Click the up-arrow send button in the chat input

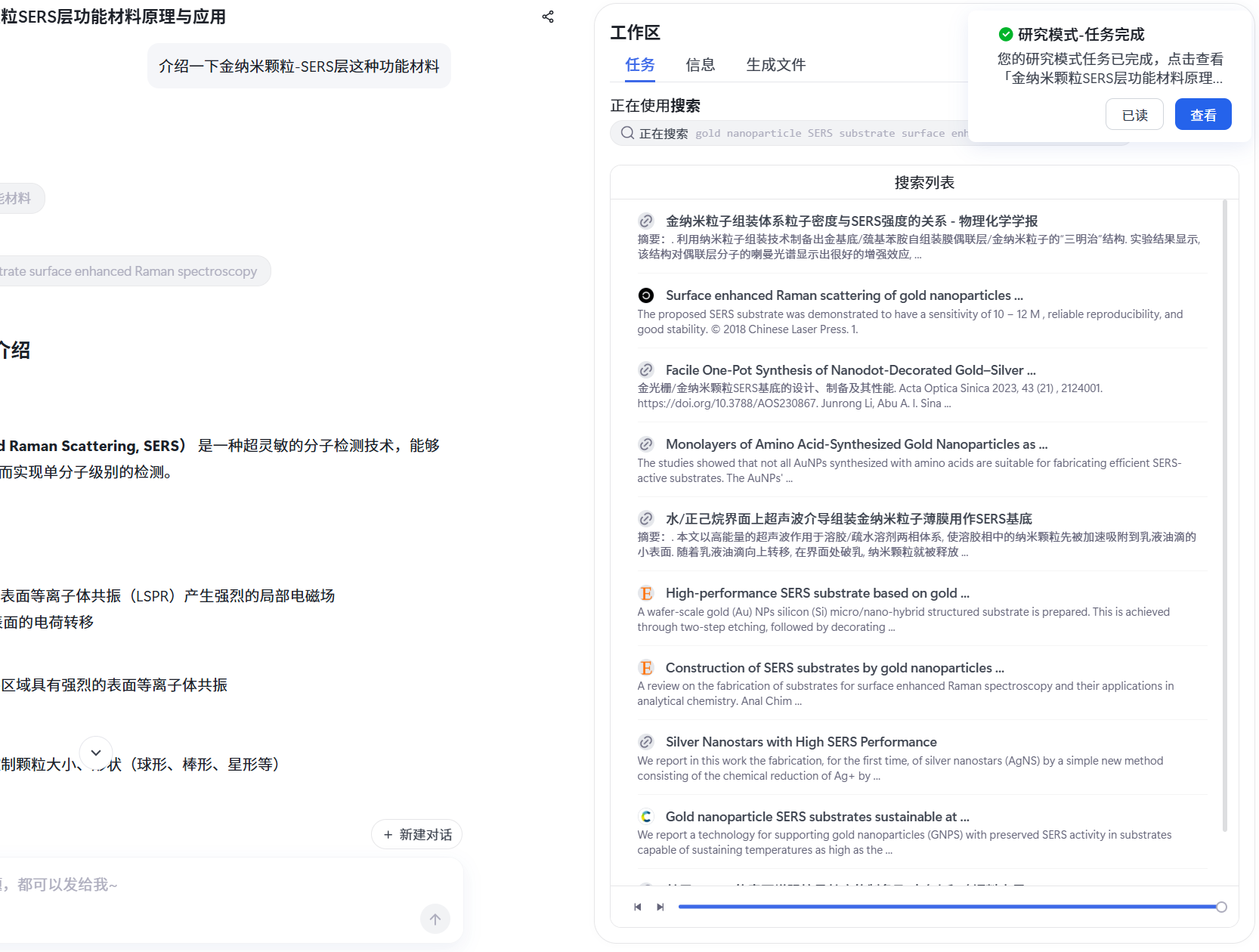[x=435, y=919]
